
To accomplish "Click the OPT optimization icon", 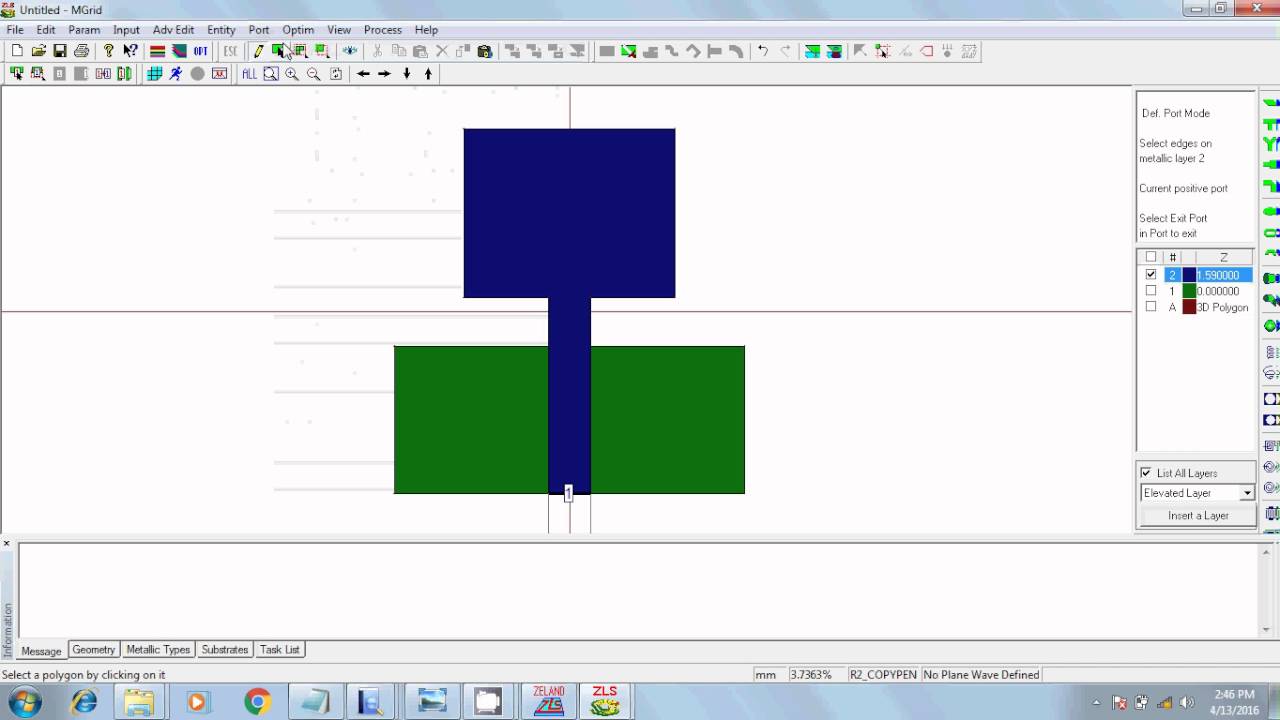I will point(201,51).
